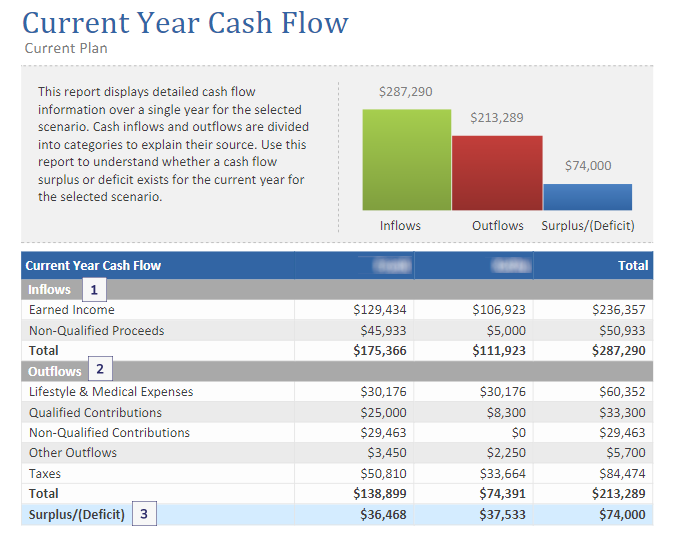
Task: Select the Outflows section header row
Action: pyautogui.click(x=337, y=371)
